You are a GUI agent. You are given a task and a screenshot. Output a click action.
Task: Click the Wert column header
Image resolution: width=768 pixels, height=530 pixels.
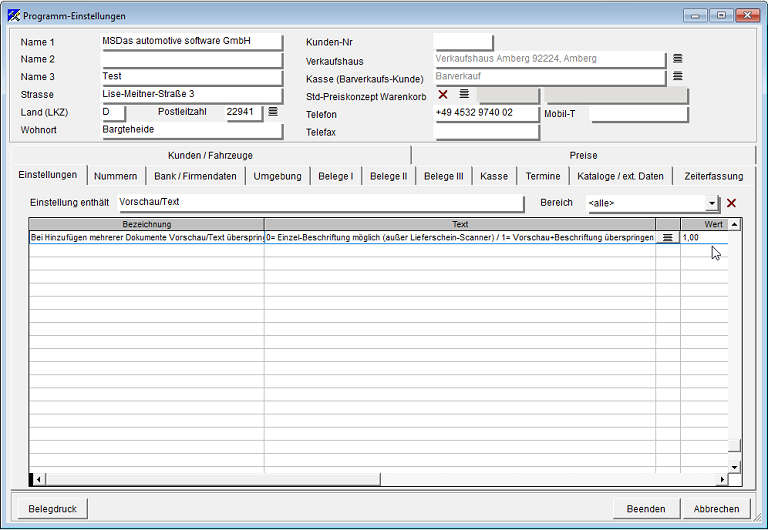[x=704, y=224]
